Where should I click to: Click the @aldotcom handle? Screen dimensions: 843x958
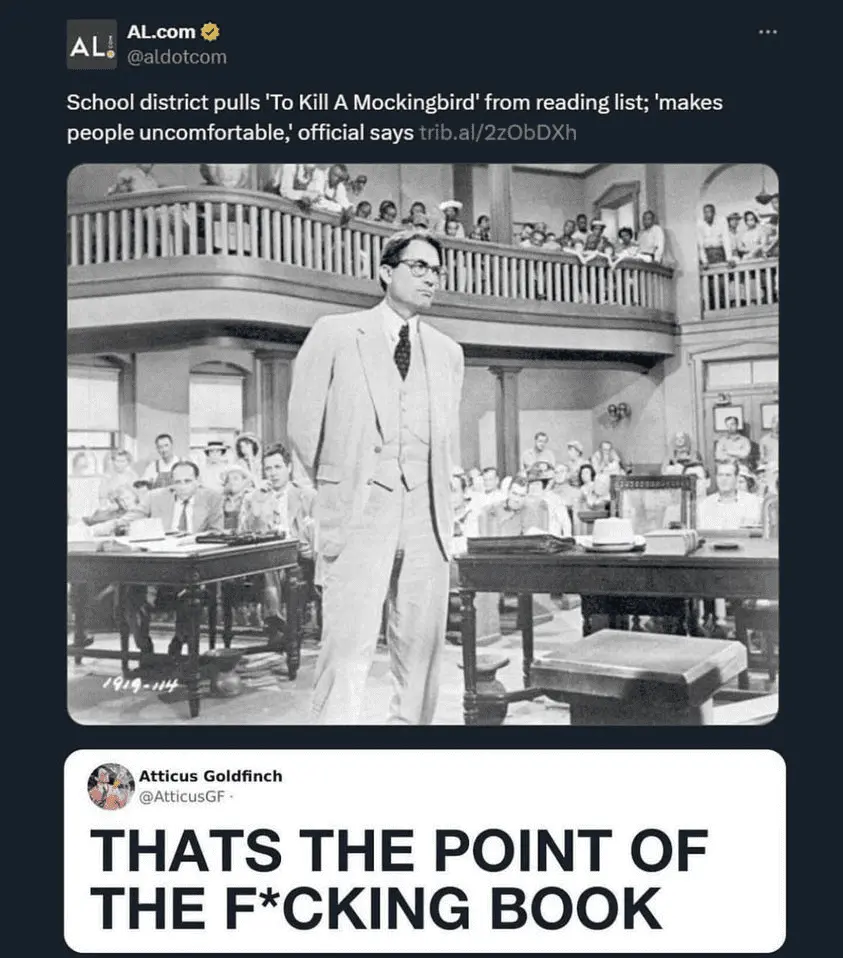(177, 57)
